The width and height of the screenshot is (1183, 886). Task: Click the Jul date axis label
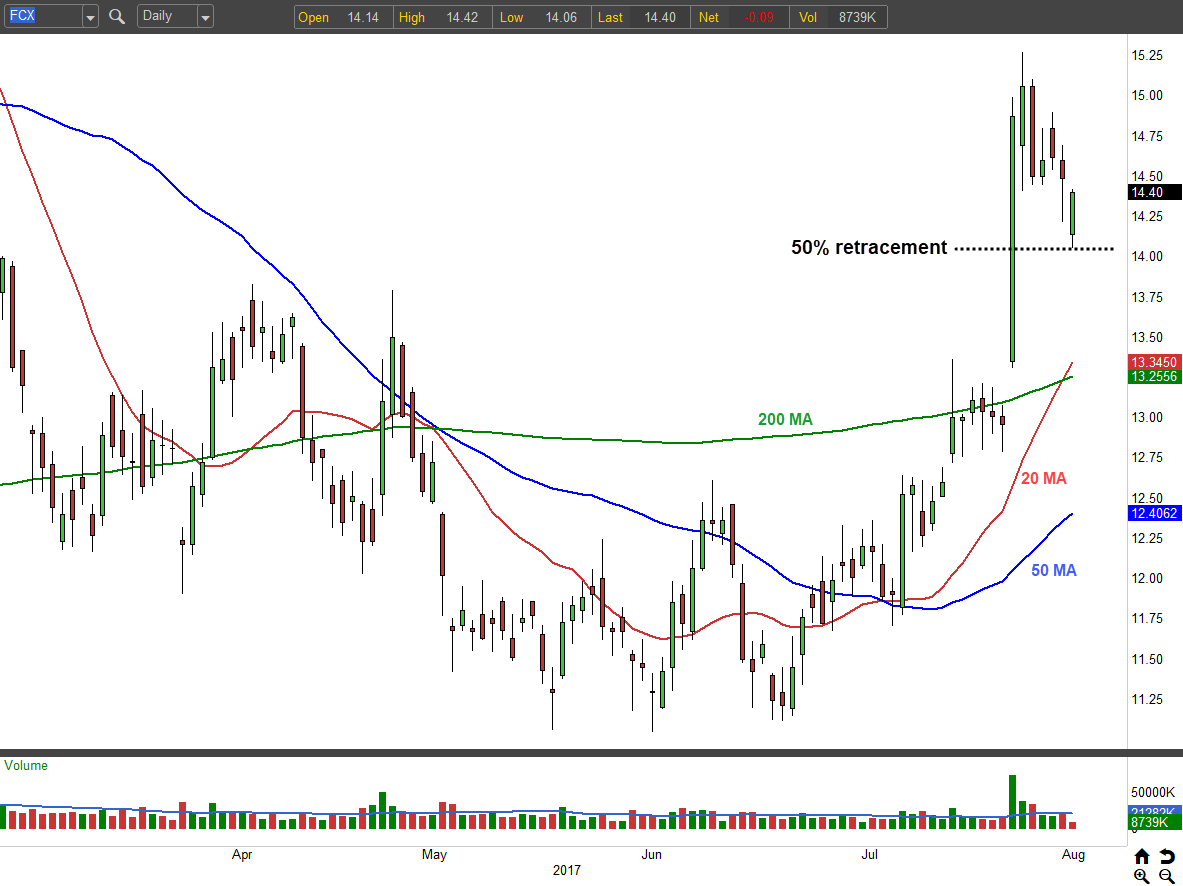click(870, 854)
